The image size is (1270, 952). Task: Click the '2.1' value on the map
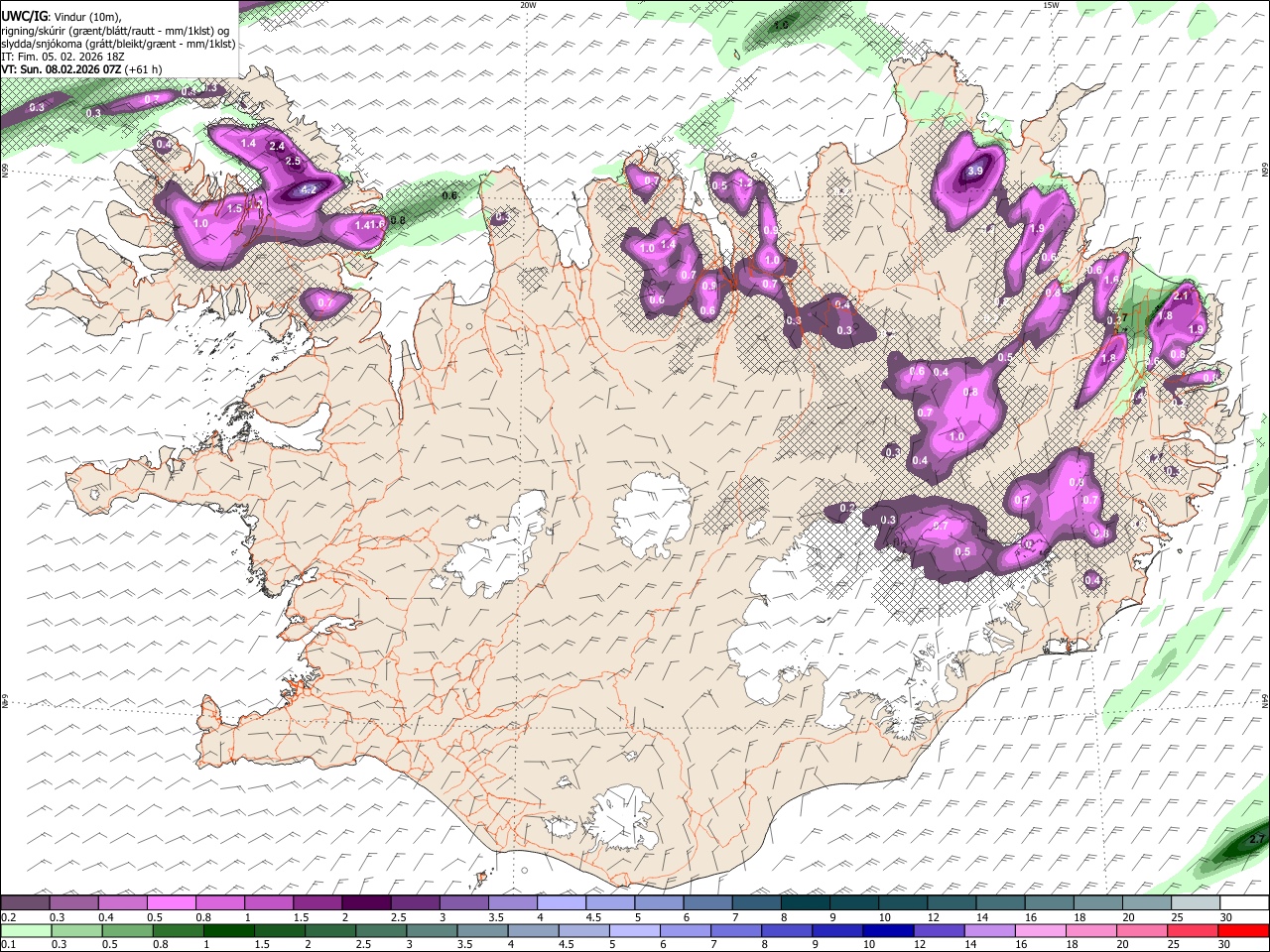pyautogui.click(x=1182, y=296)
